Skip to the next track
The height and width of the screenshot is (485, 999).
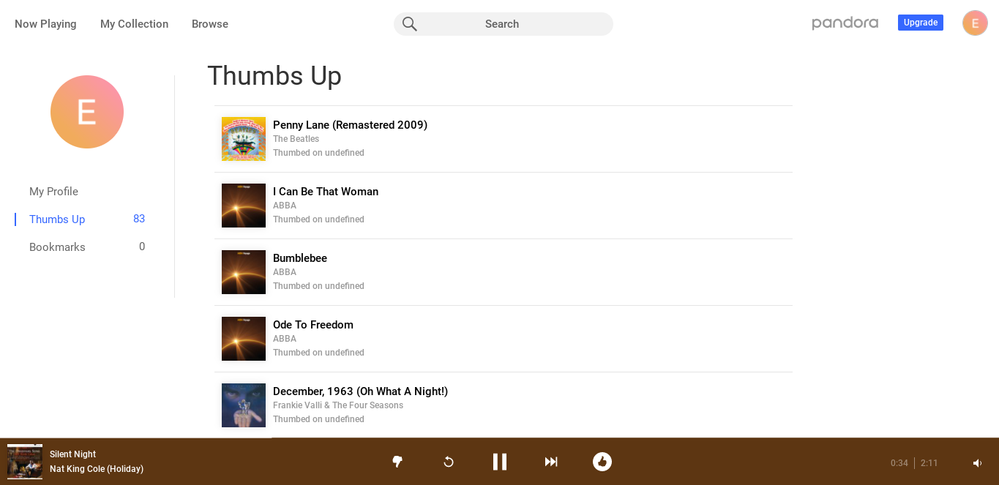point(551,461)
